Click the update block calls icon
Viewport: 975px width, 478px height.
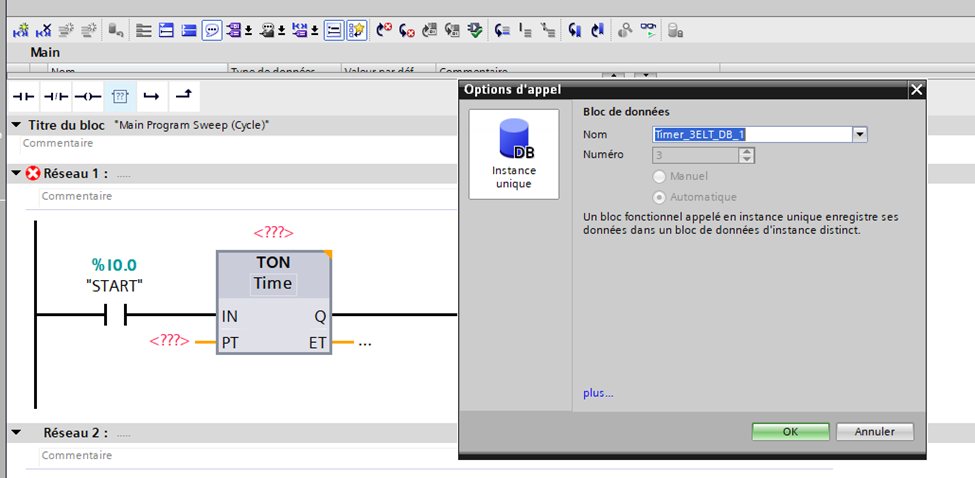430,30
